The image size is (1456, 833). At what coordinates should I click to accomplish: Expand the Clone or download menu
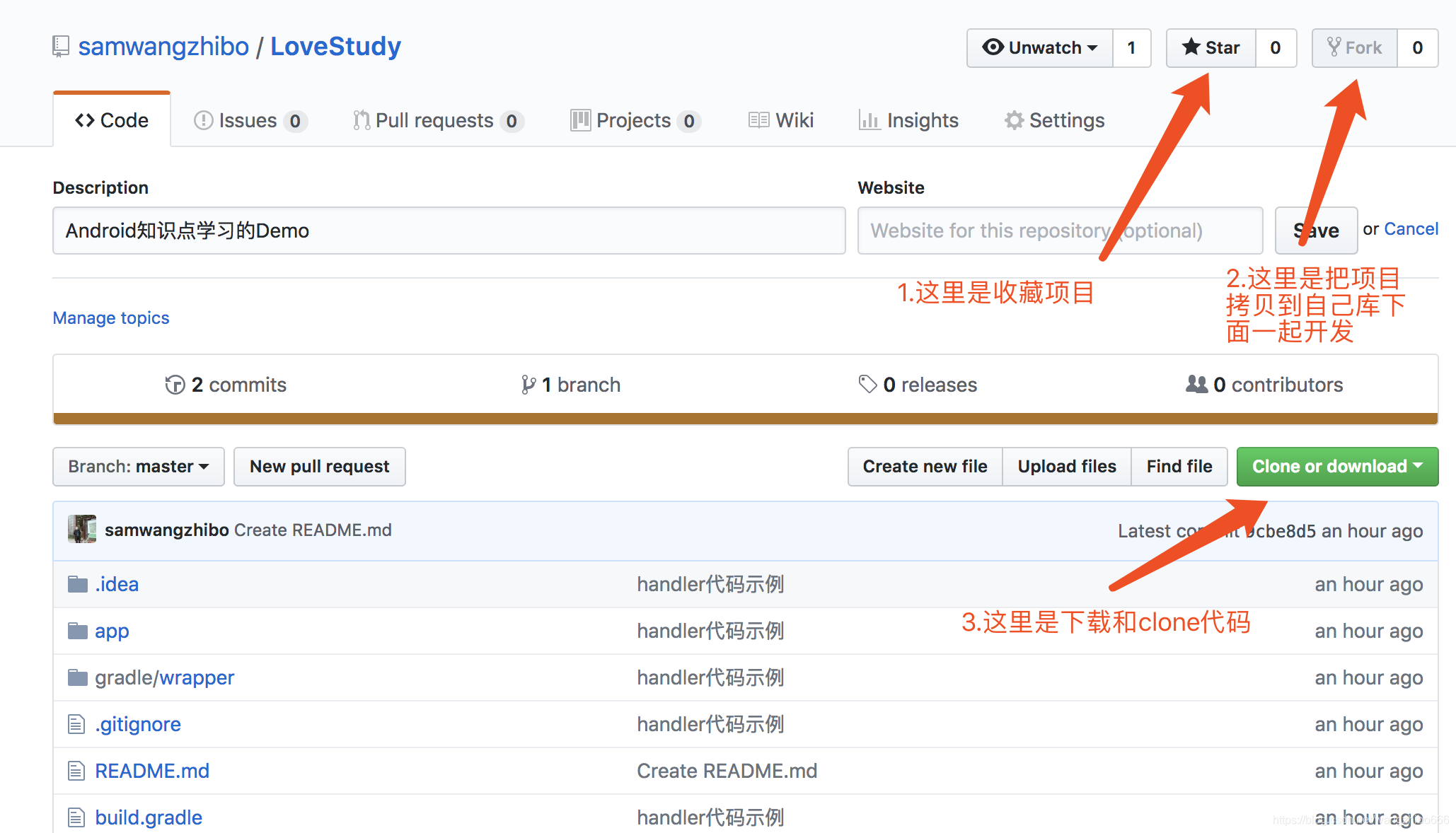tap(1337, 467)
